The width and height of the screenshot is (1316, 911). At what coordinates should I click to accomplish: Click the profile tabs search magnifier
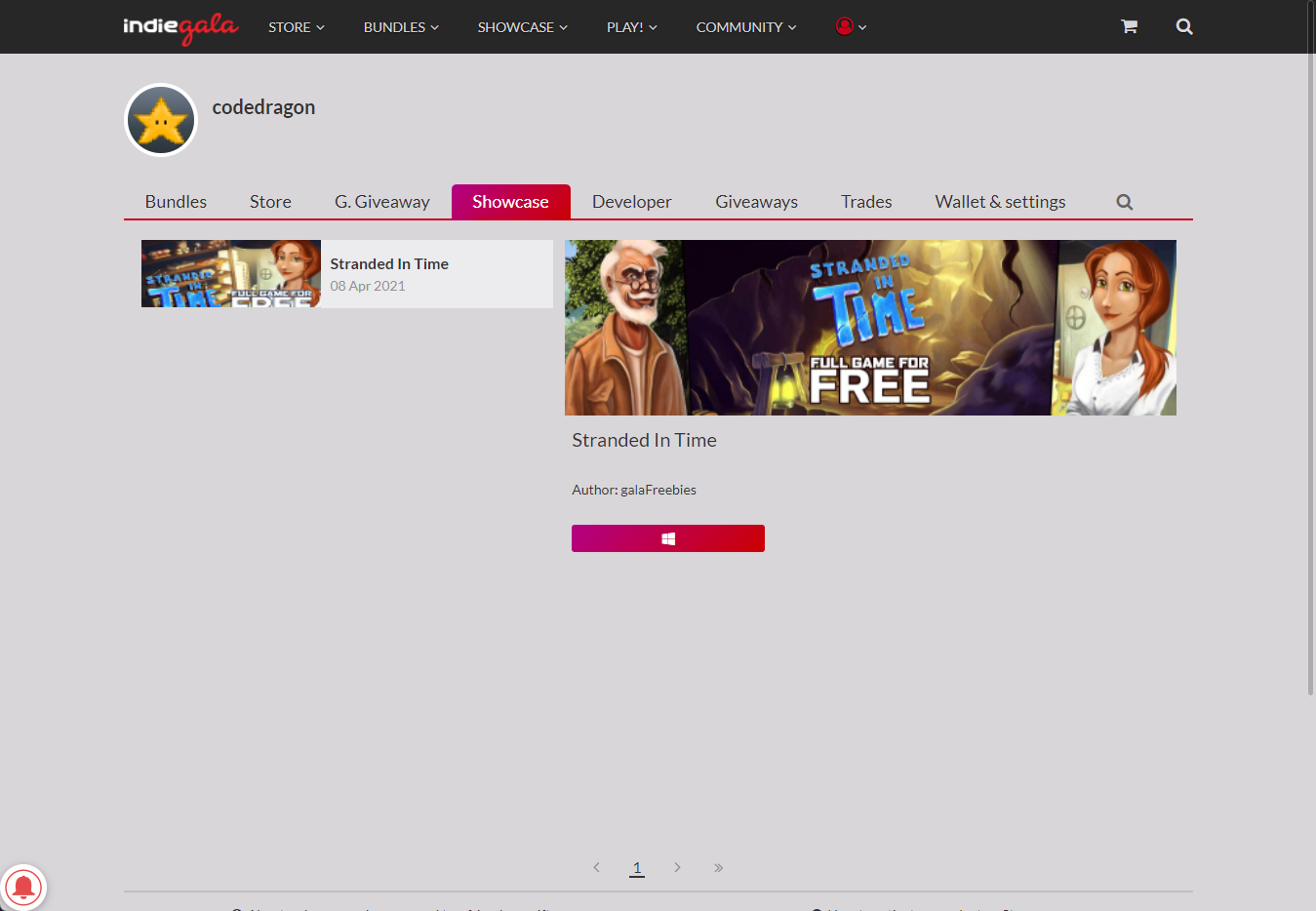[1125, 202]
